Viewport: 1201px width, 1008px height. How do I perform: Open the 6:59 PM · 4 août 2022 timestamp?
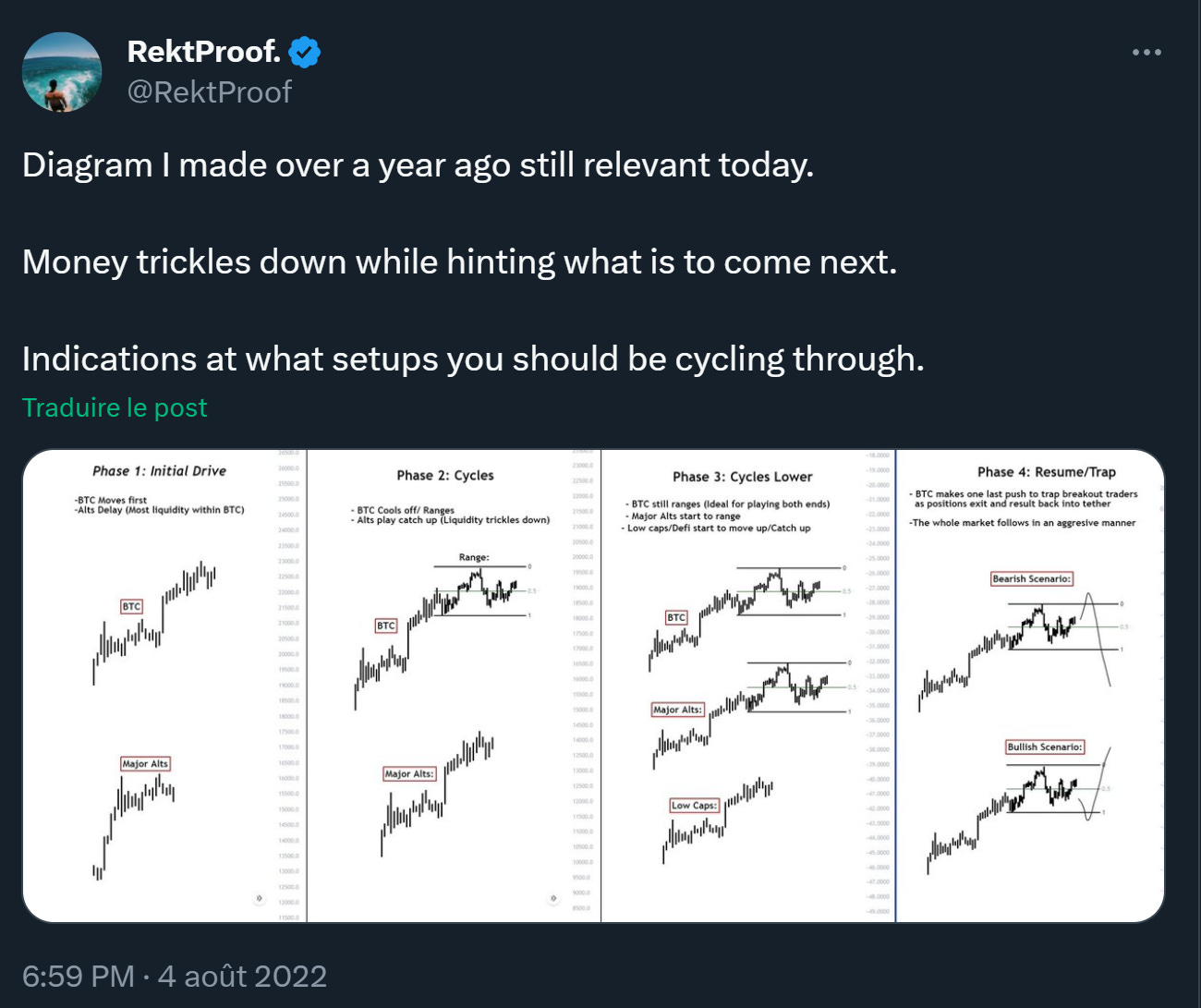point(175,977)
